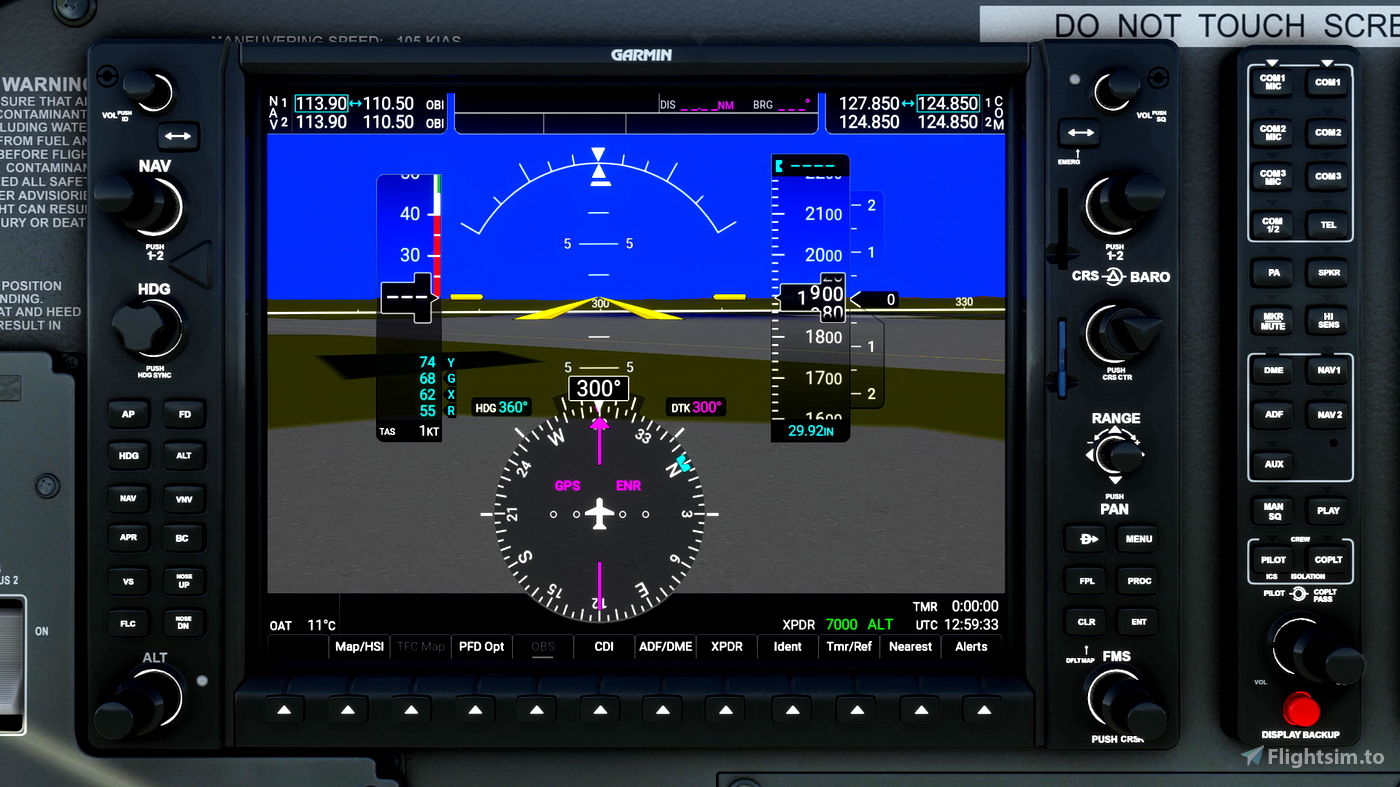Viewport: 1400px width, 787px height.
Task: Click the COM frequency swap arrow button
Action: coord(1080,133)
